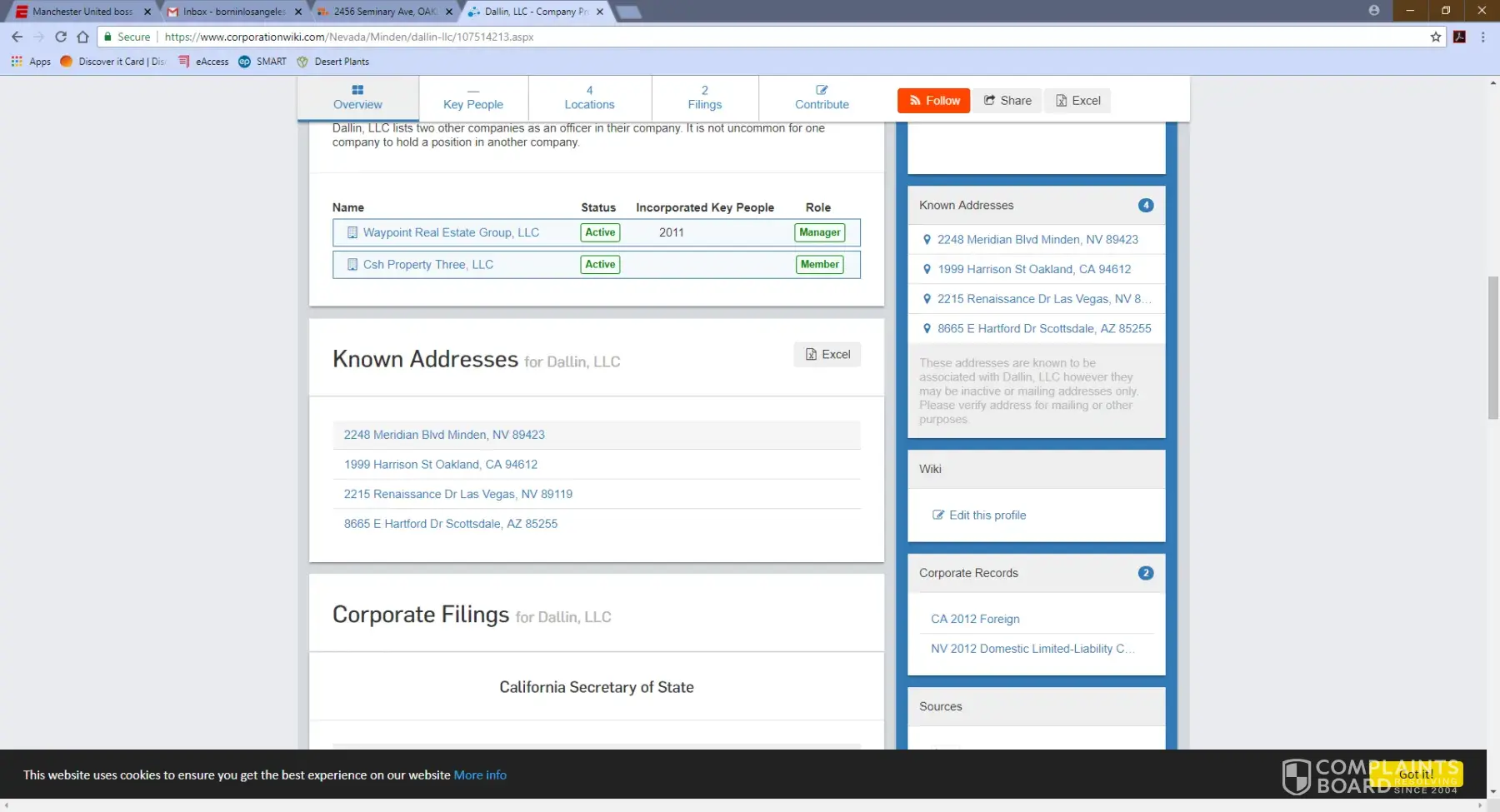Reload the page with refresh icon
This screenshot has width=1500, height=812.
click(x=61, y=37)
